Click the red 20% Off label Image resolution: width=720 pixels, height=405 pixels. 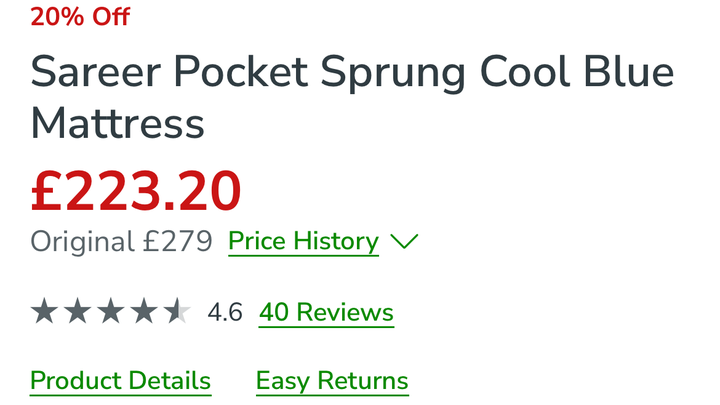80,16
